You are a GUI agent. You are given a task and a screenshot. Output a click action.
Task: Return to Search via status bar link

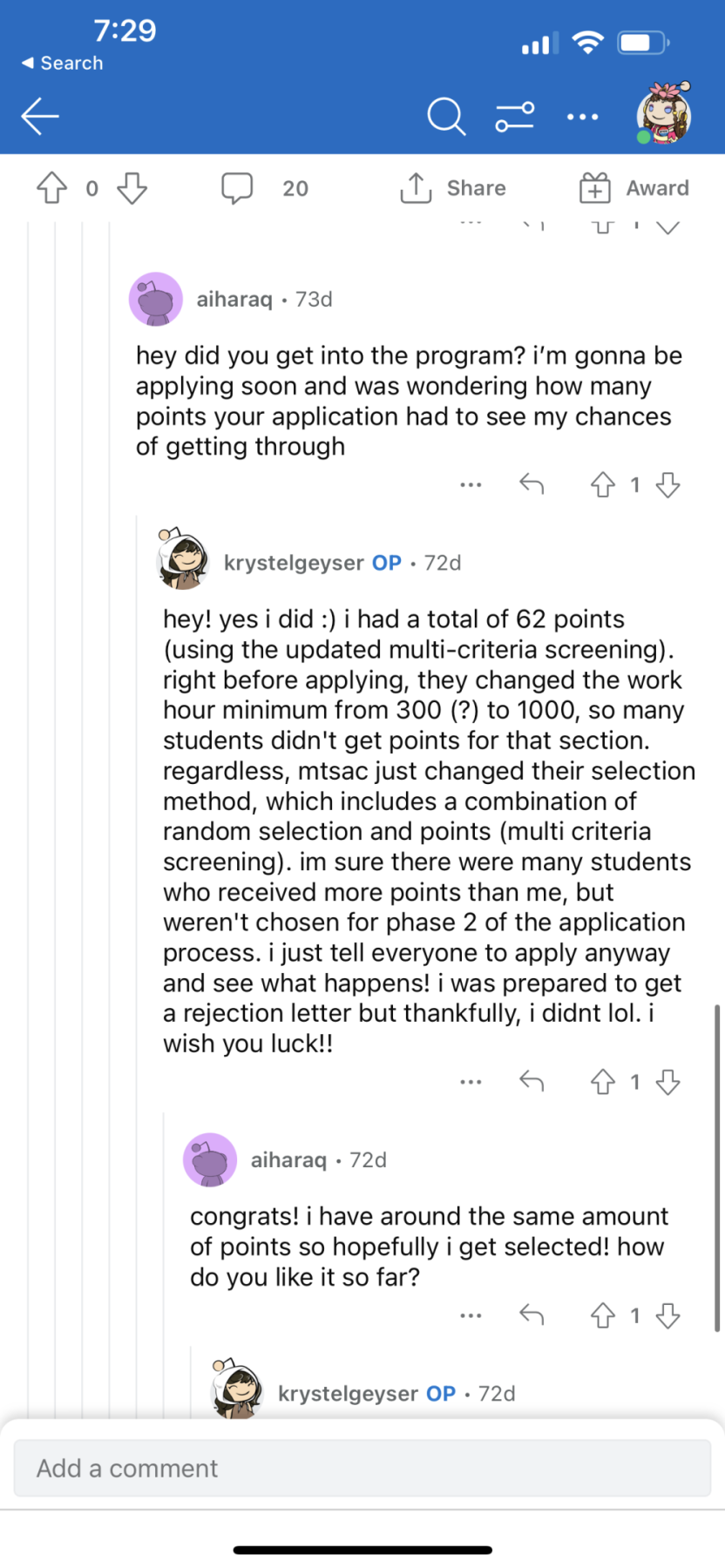(62, 63)
